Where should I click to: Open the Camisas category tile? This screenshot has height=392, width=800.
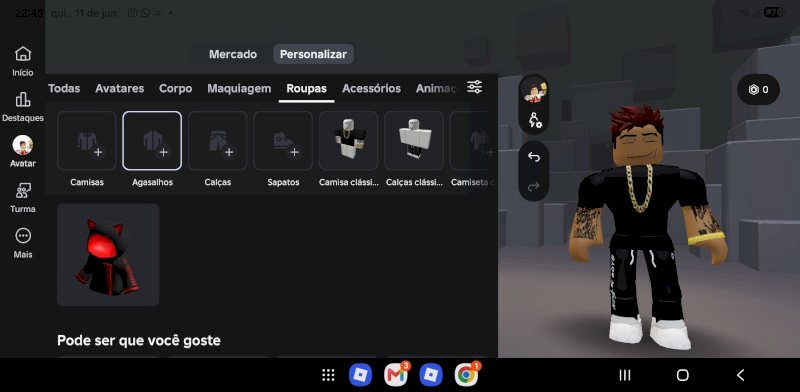pyautogui.click(x=87, y=141)
